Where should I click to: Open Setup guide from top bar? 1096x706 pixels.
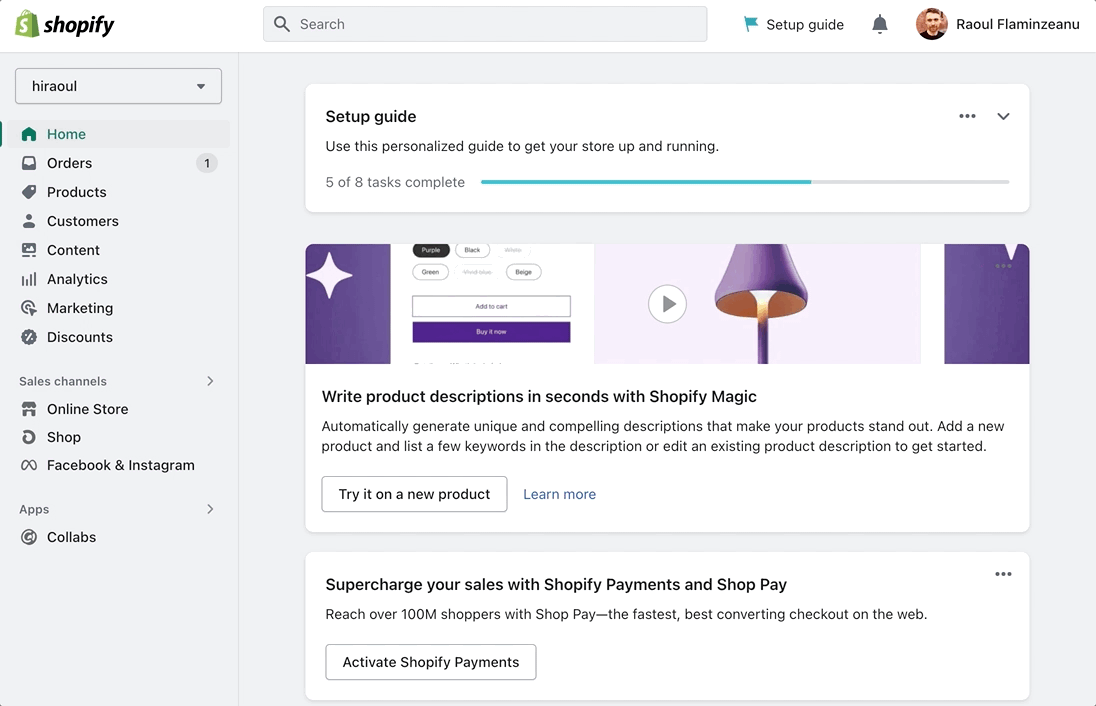point(793,24)
